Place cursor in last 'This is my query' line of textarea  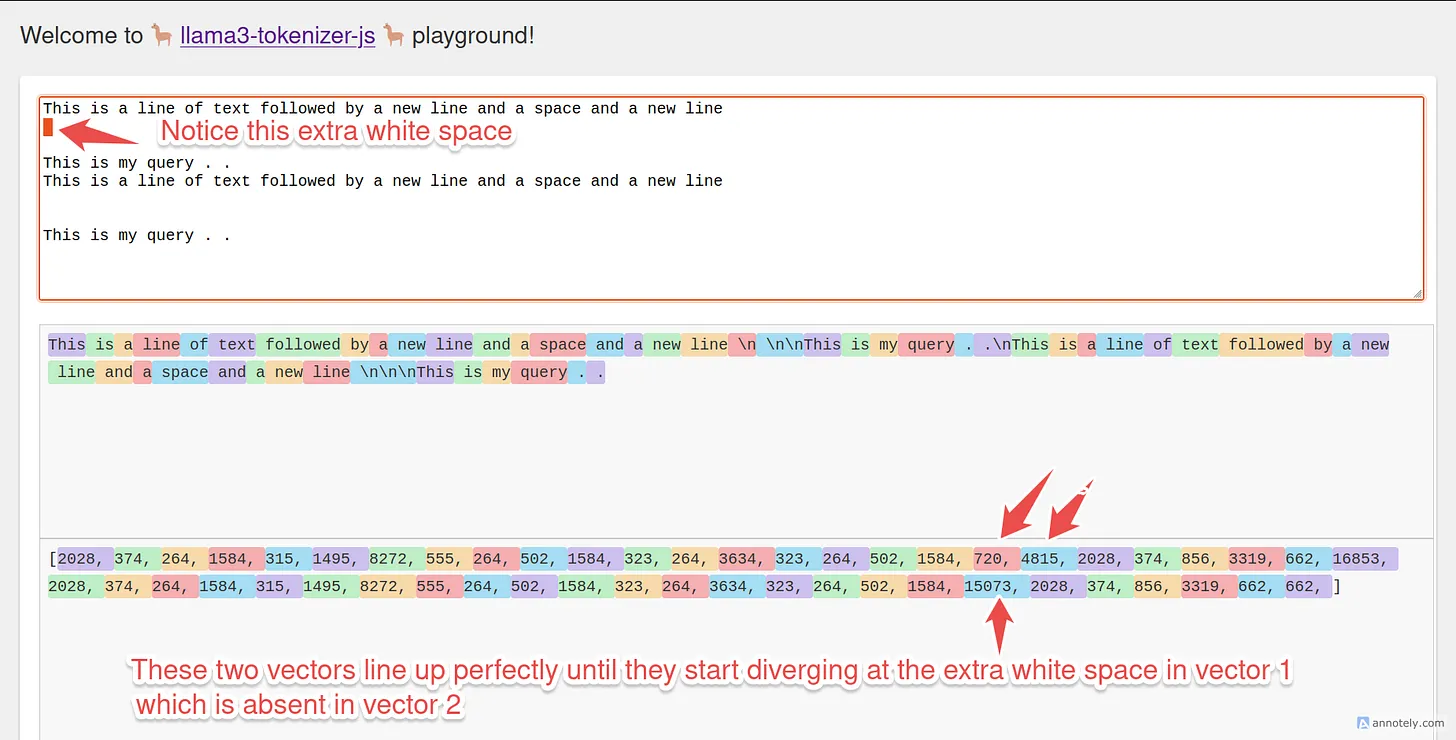[136, 236]
